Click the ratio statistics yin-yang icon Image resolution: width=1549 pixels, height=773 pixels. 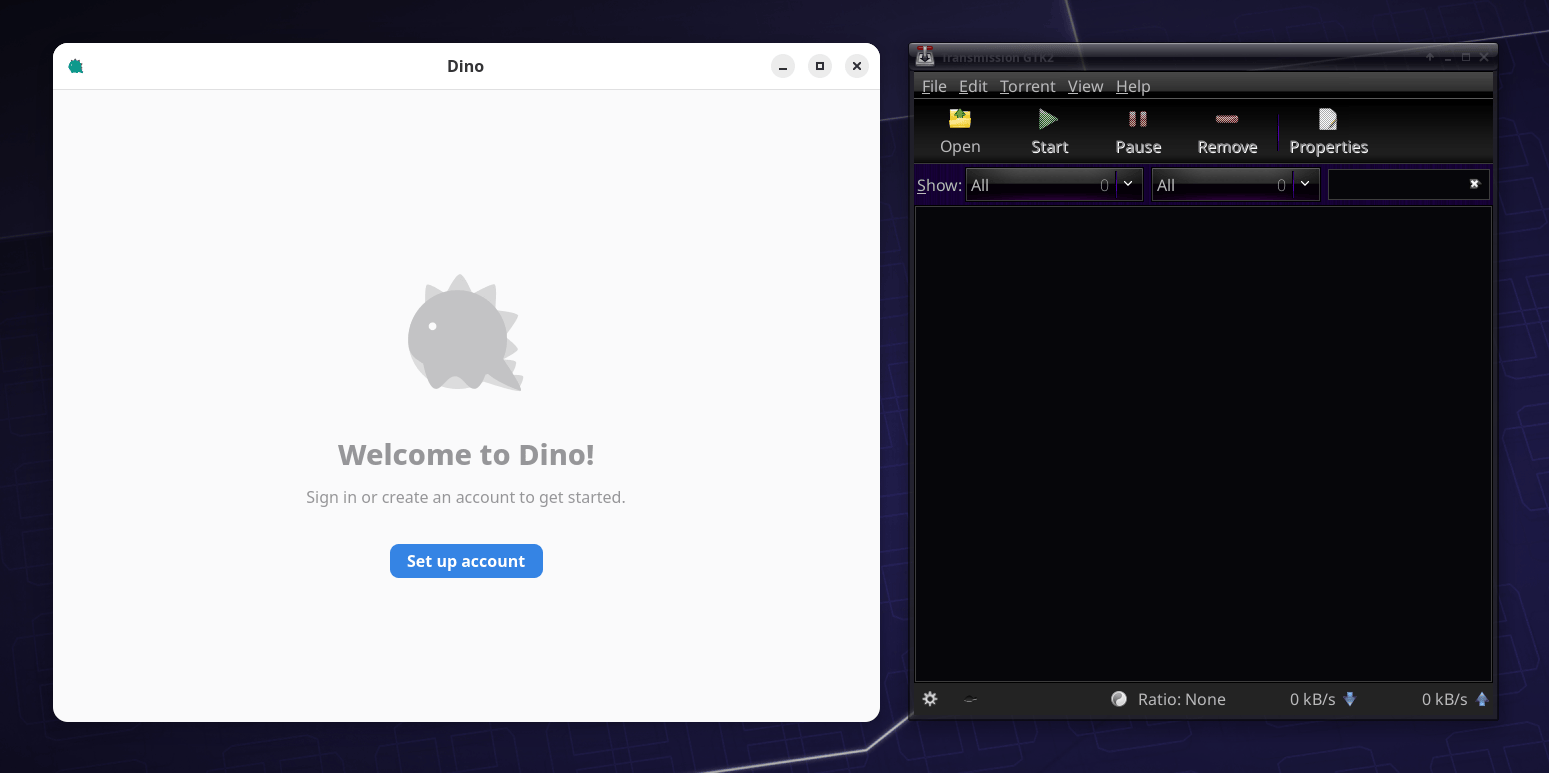point(1119,699)
